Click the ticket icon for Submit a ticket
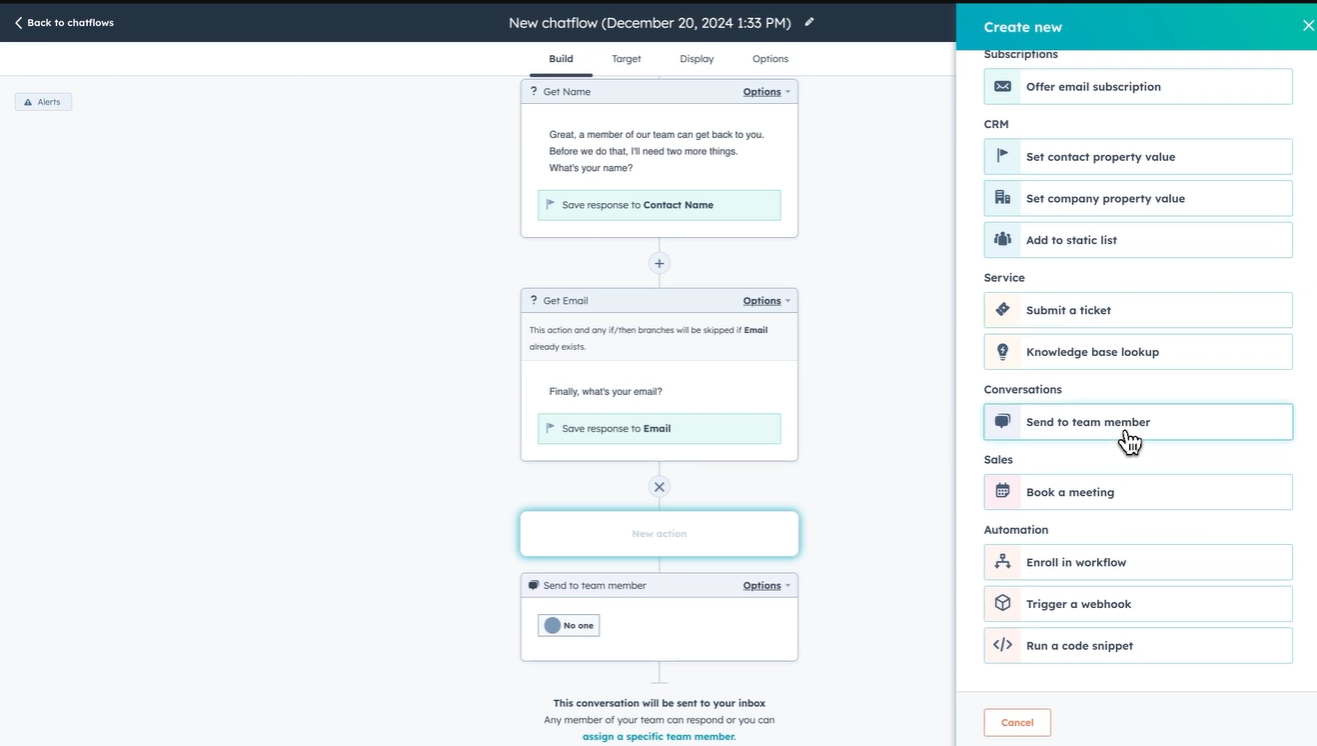The height and width of the screenshot is (746, 1317). click(1002, 310)
